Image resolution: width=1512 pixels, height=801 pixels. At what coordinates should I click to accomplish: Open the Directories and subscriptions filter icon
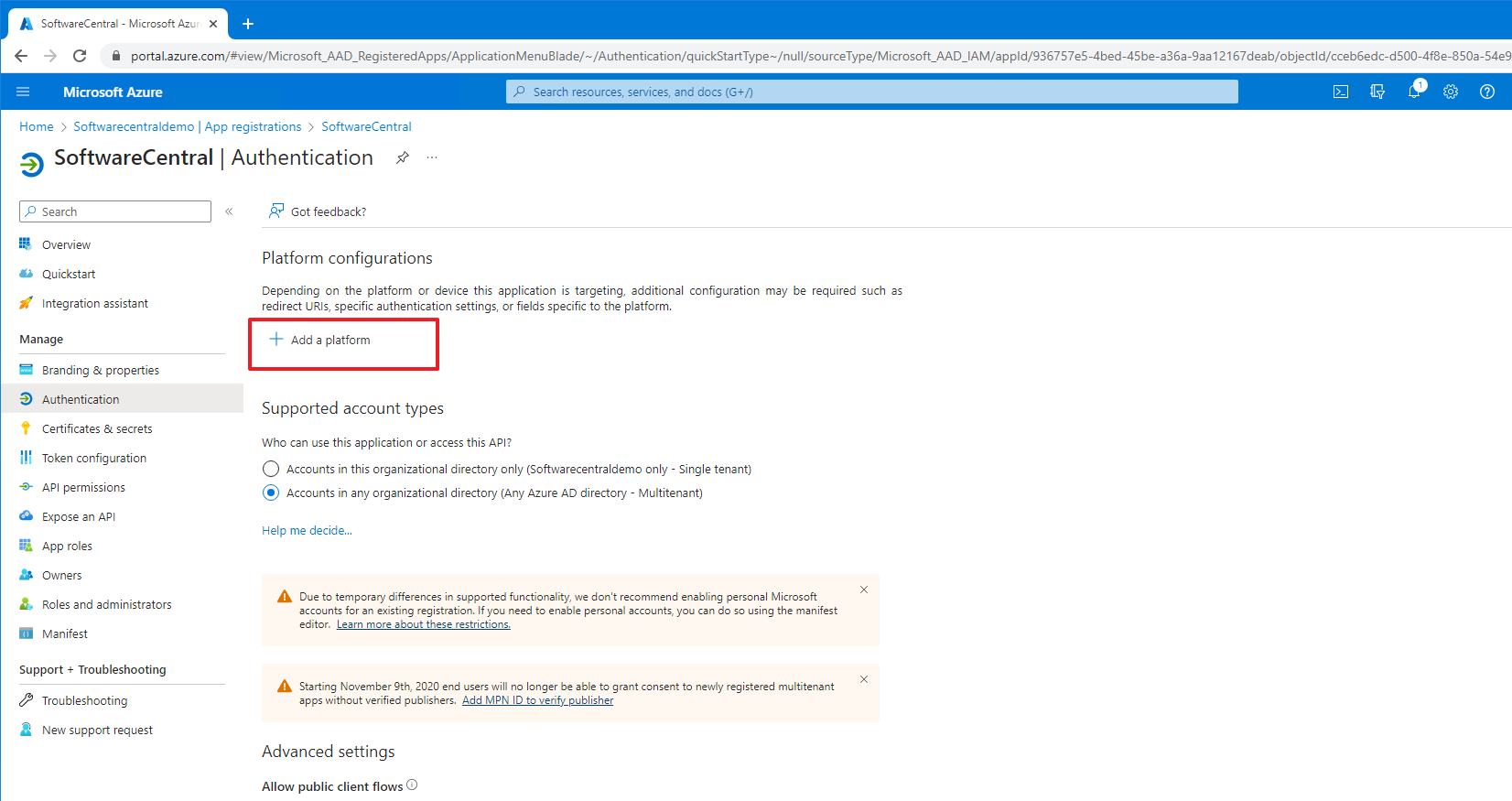point(1377,92)
